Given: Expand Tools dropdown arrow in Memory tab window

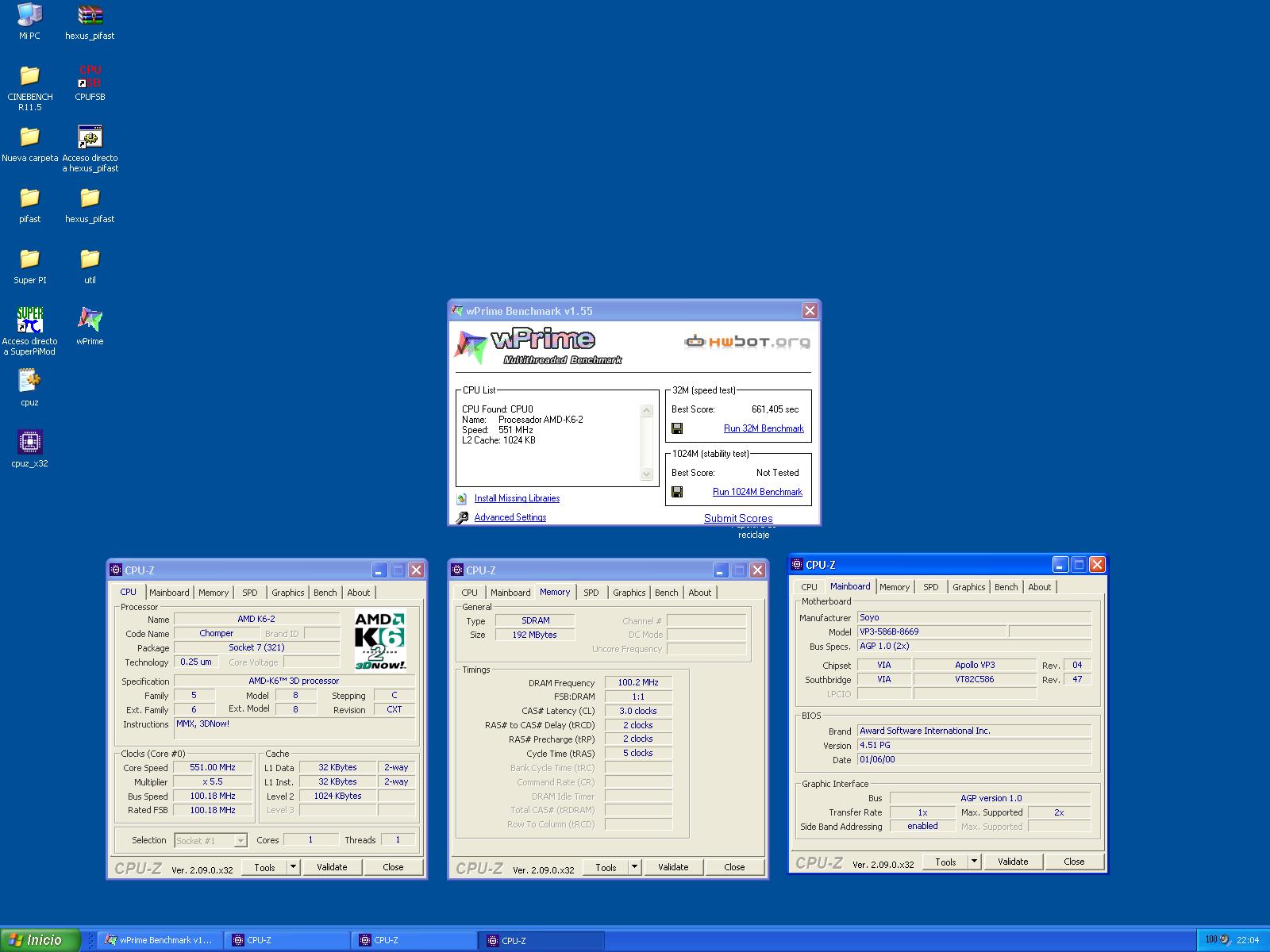Looking at the screenshot, I should pos(634,867).
